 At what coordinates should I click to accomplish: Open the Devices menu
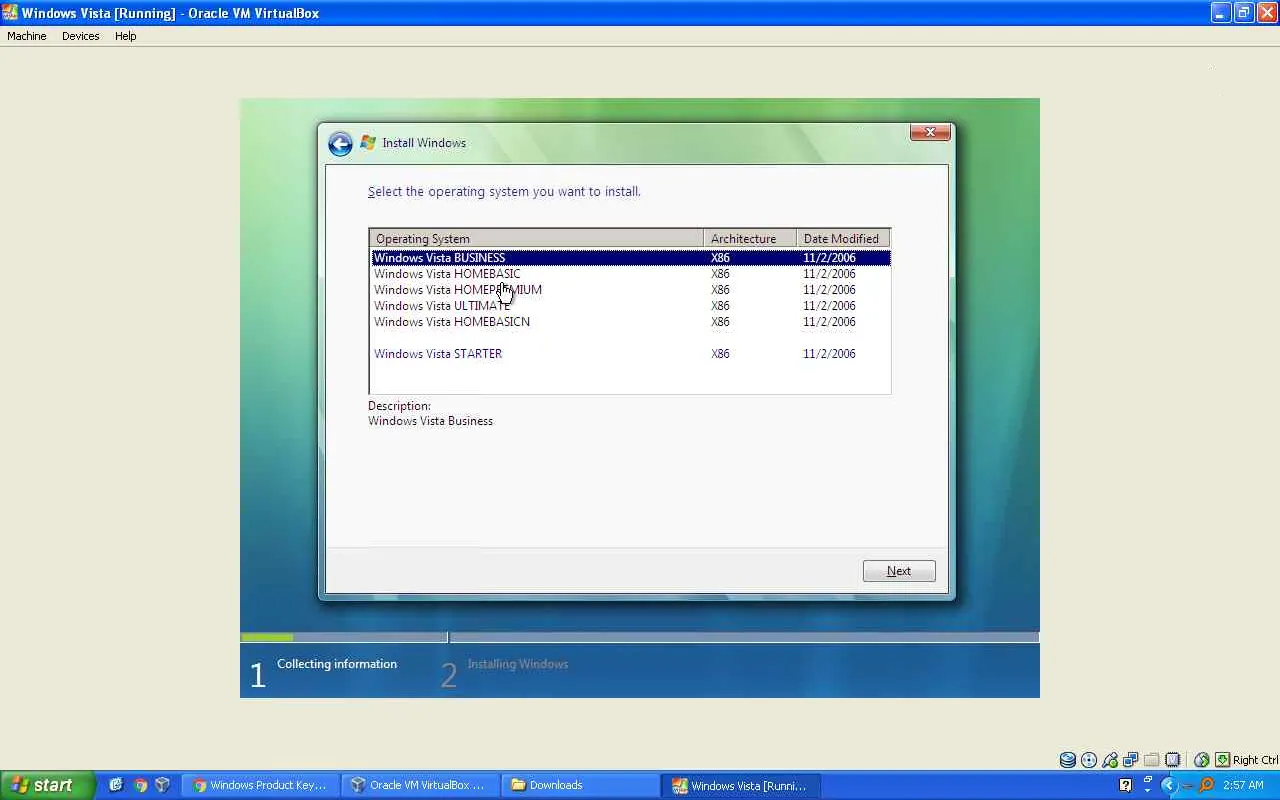pyautogui.click(x=81, y=36)
